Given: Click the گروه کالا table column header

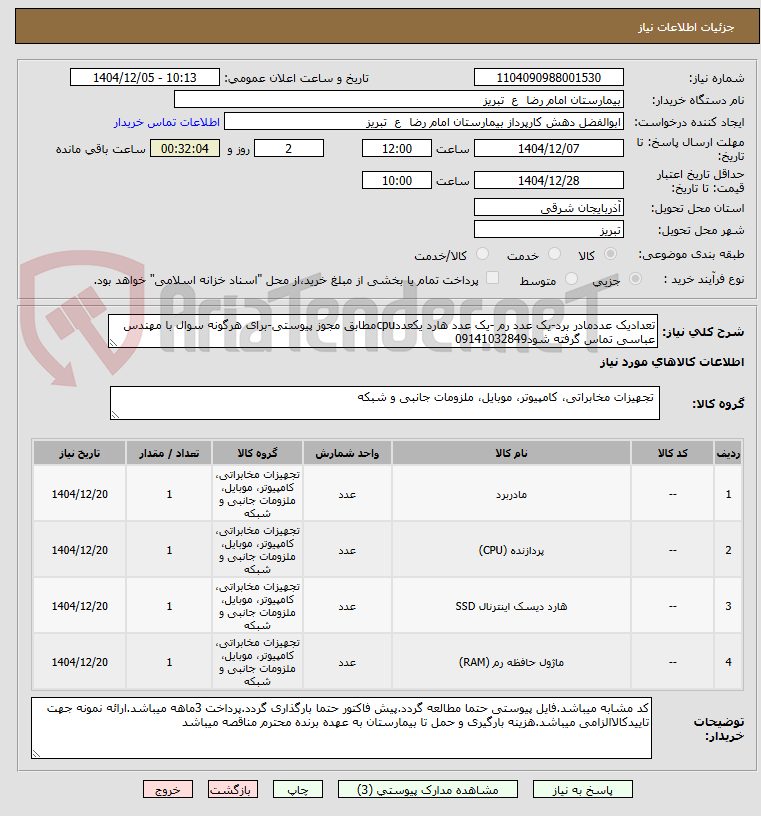Looking at the screenshot, I should click(257, 453).
